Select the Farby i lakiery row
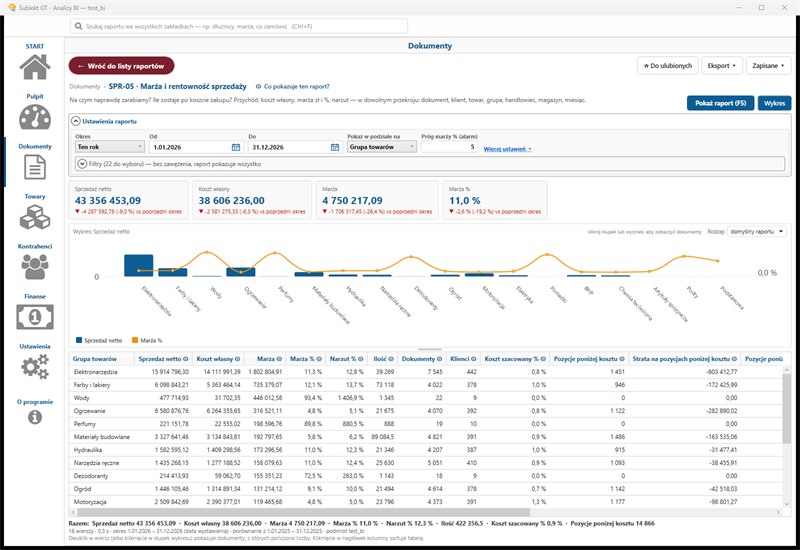Viewport: 800px width, 550px height. point(426,385)
